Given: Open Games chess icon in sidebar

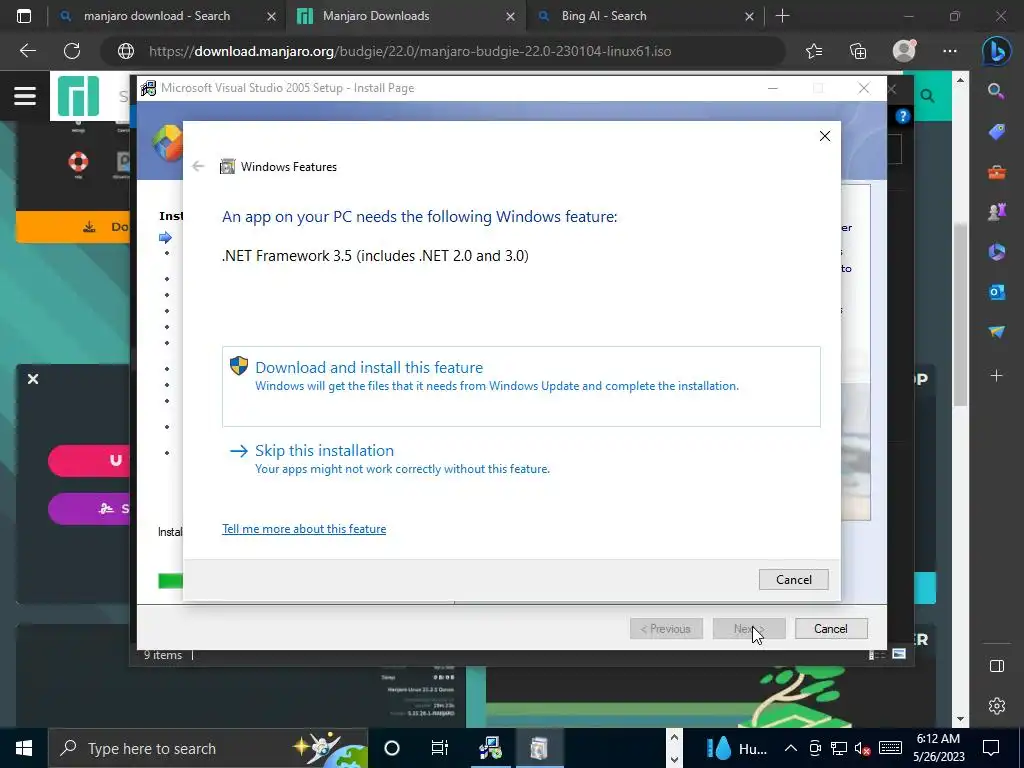Looking at the screenshot, I should [997, 212].
